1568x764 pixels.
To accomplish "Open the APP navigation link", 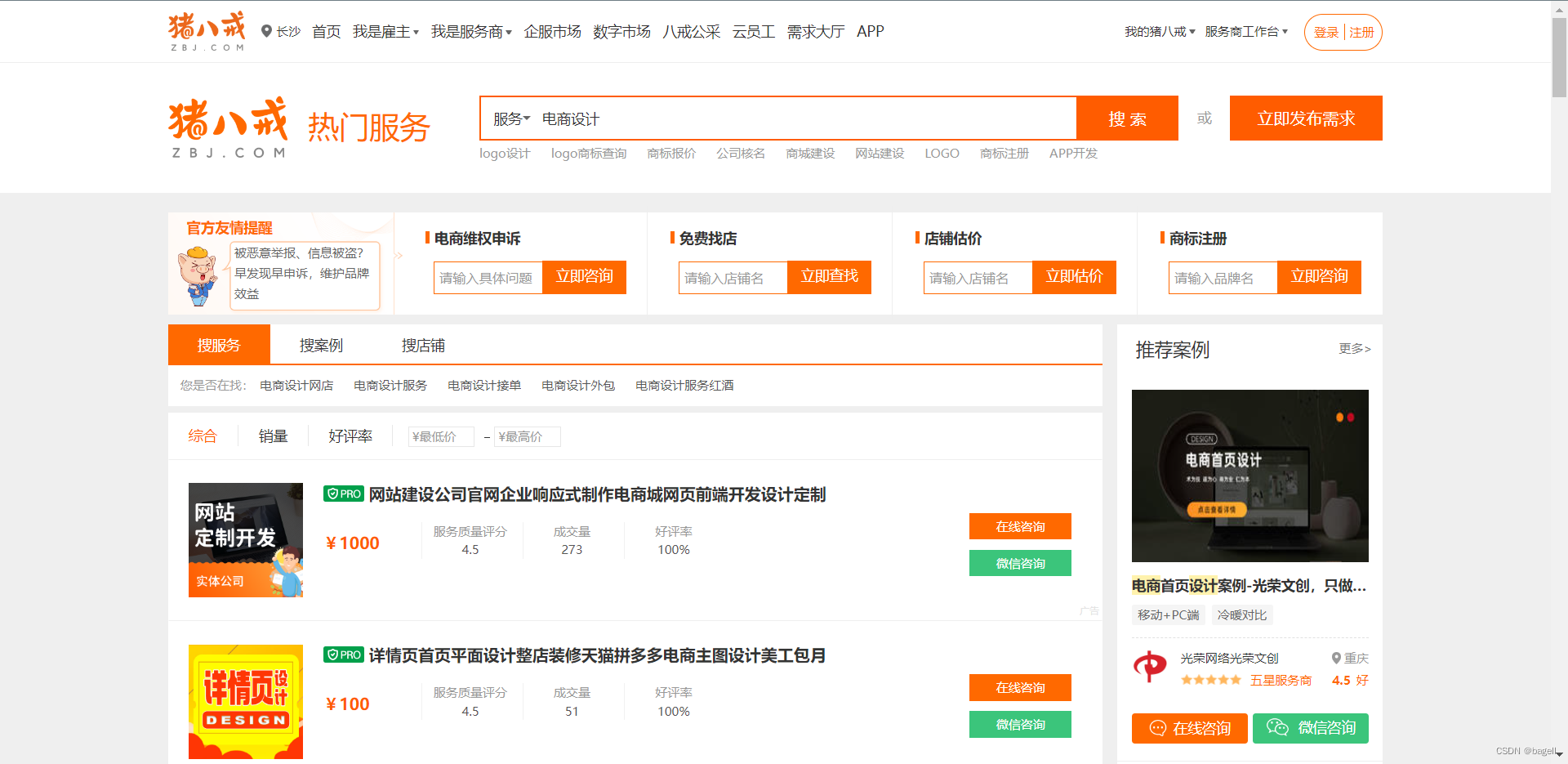I will [870, 31].
